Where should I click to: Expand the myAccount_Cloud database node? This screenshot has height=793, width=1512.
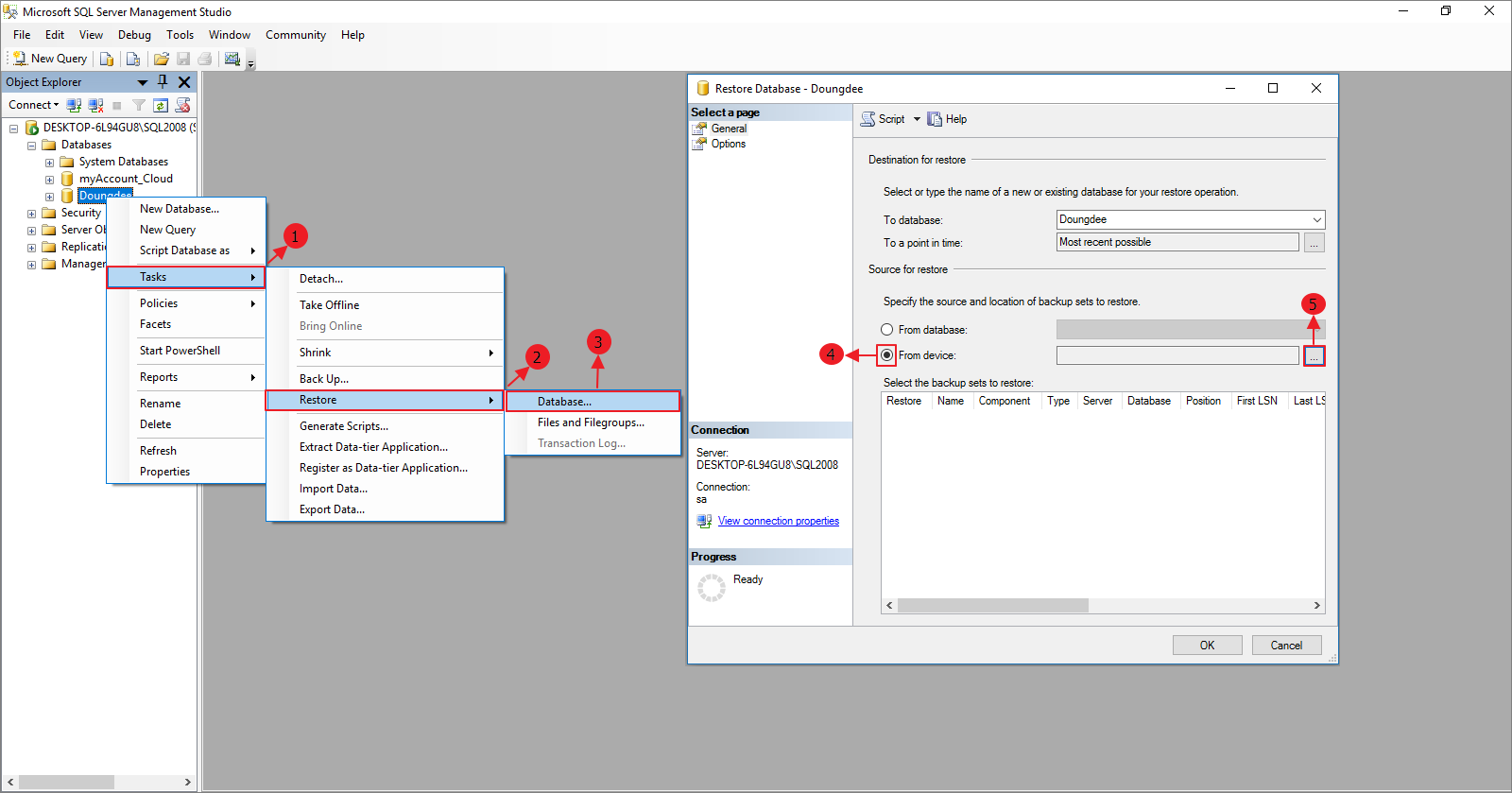[x=49, y=180]
